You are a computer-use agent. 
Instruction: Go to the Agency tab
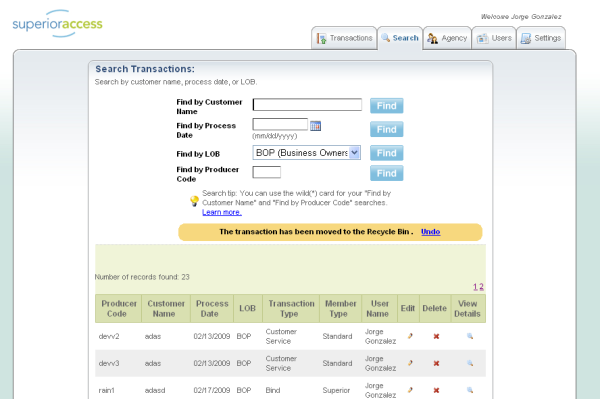pyautogui.click(x=447, y=38)
